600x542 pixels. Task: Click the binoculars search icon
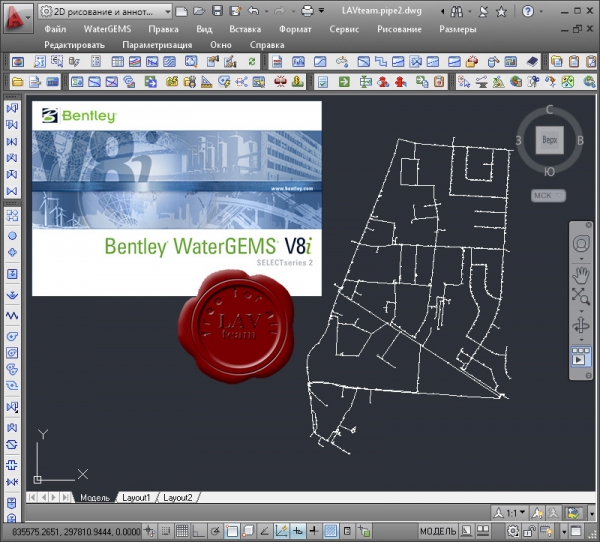(x=457, y=12)
